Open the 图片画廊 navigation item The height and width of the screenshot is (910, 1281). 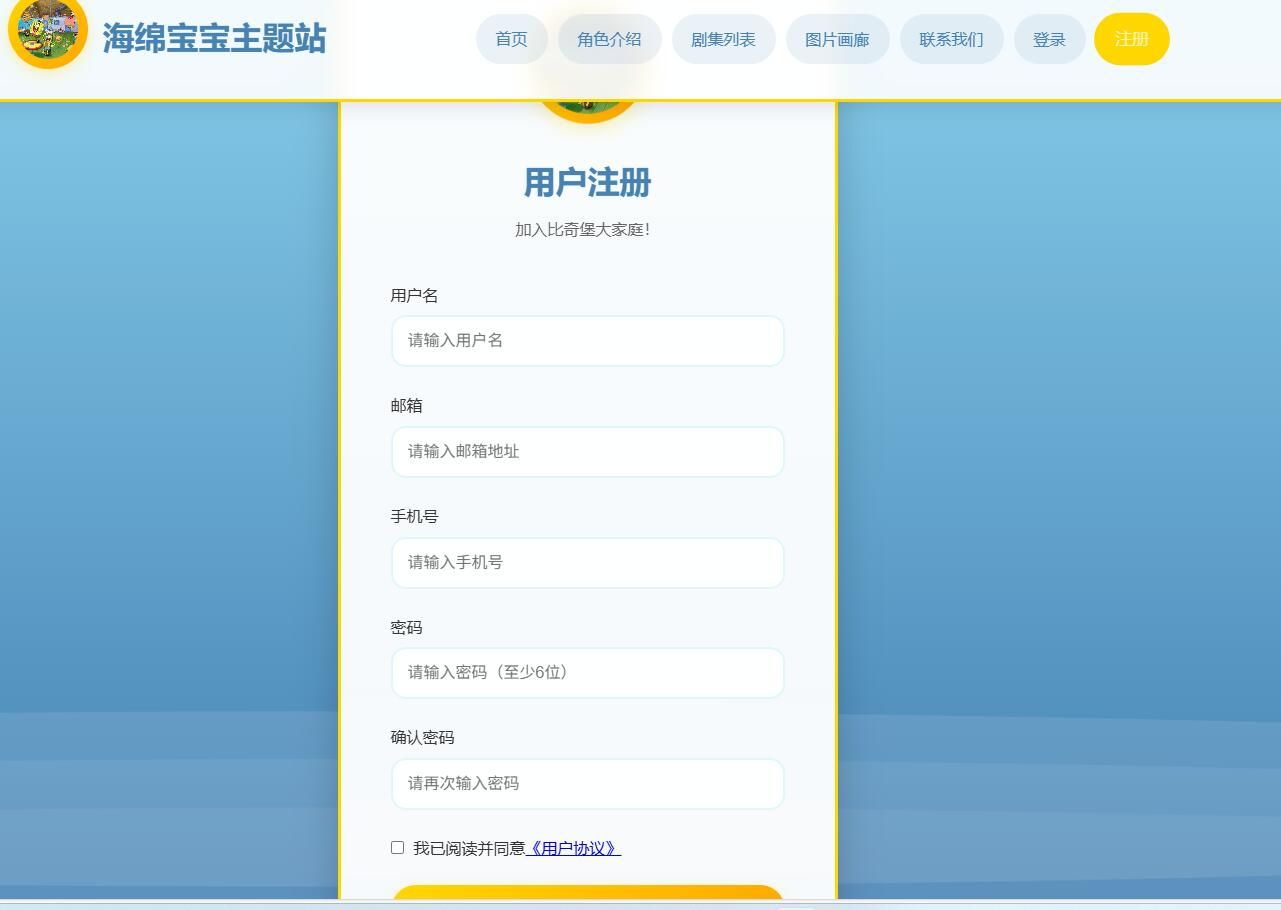[837, 39]
